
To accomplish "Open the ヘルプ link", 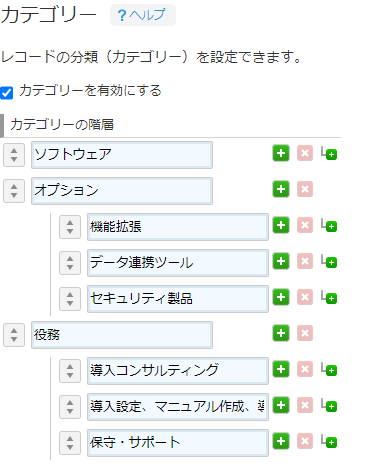I will pos(143,15).
